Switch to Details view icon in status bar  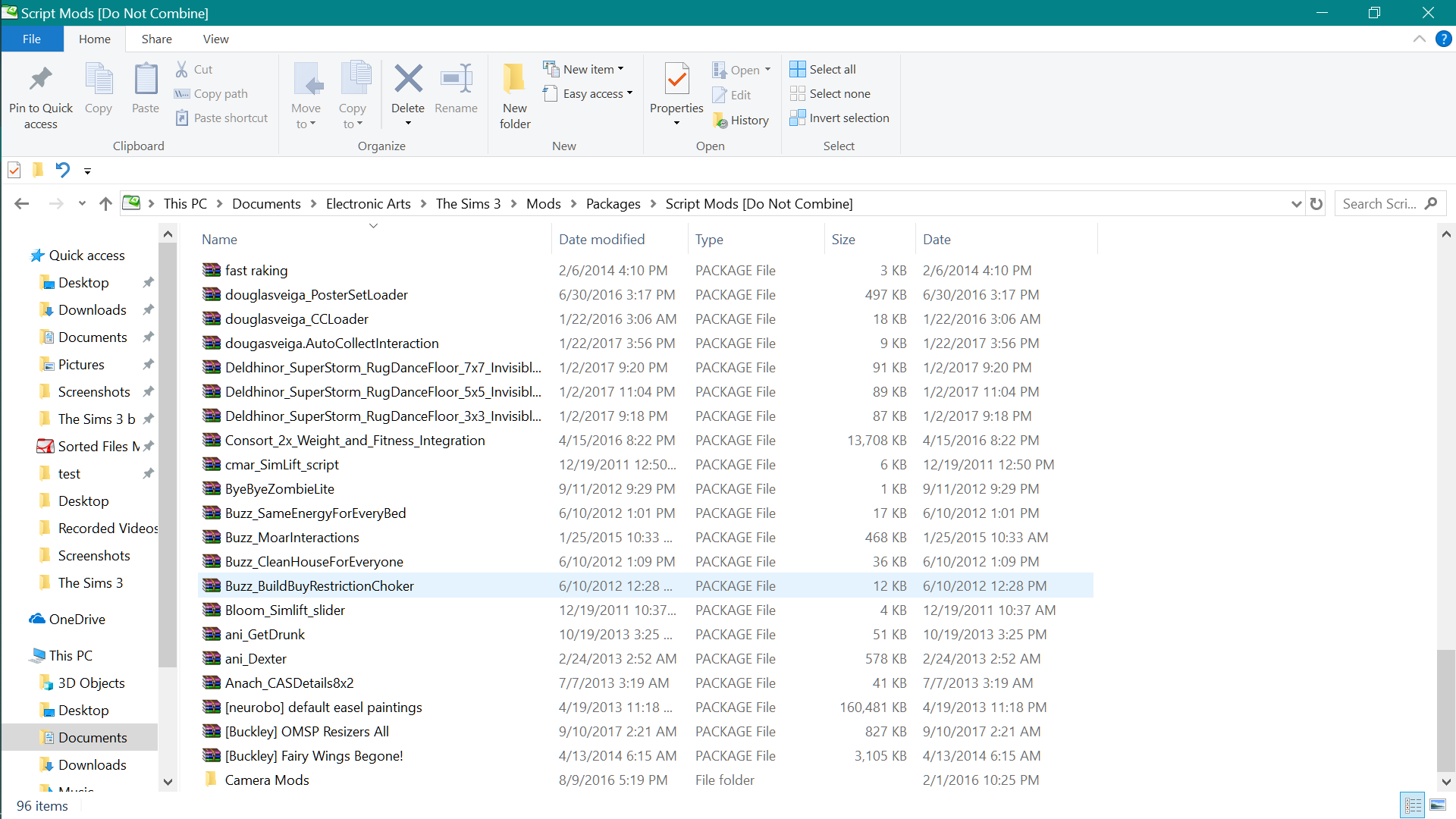pyautogui.click(x=1413, y=805)
